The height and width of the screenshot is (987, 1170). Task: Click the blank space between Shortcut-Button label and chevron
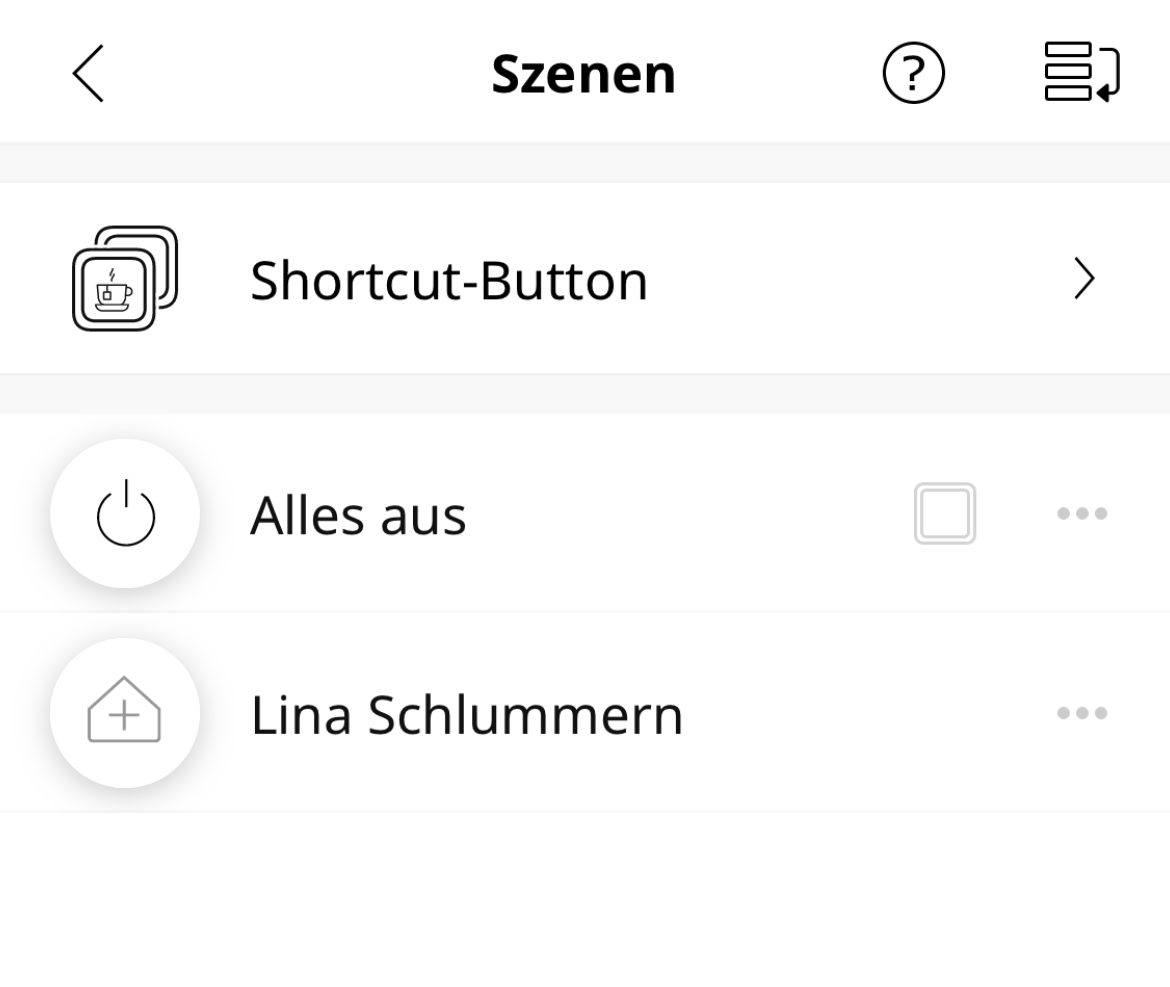(860, 281)
